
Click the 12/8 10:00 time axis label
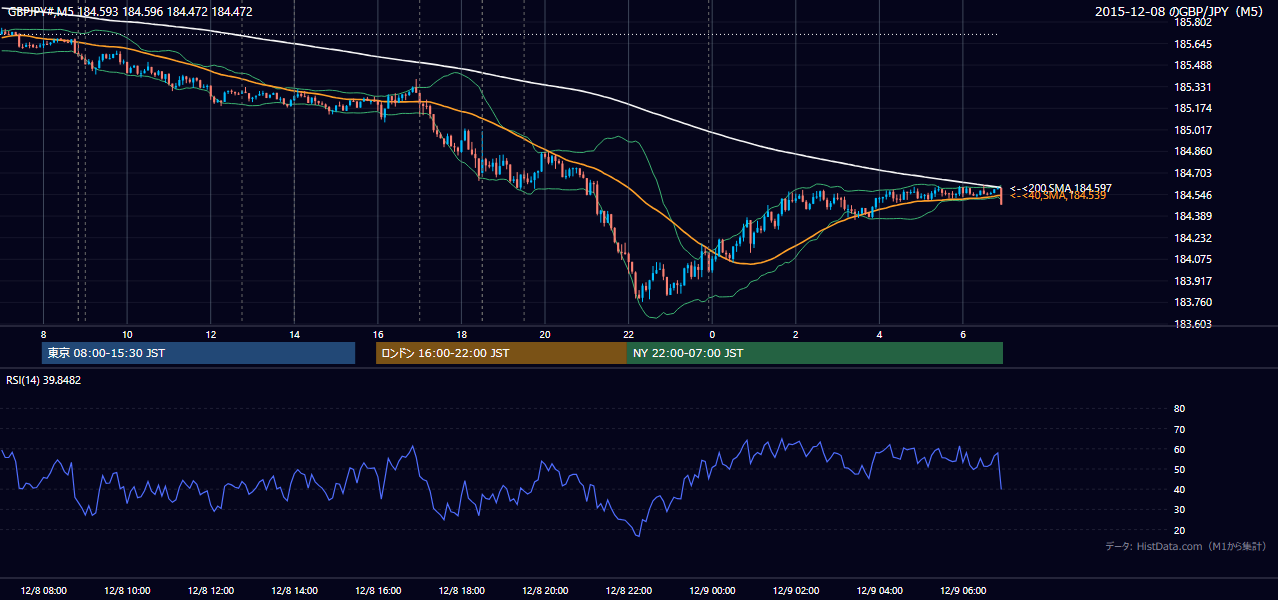click(x=127, y=590)
